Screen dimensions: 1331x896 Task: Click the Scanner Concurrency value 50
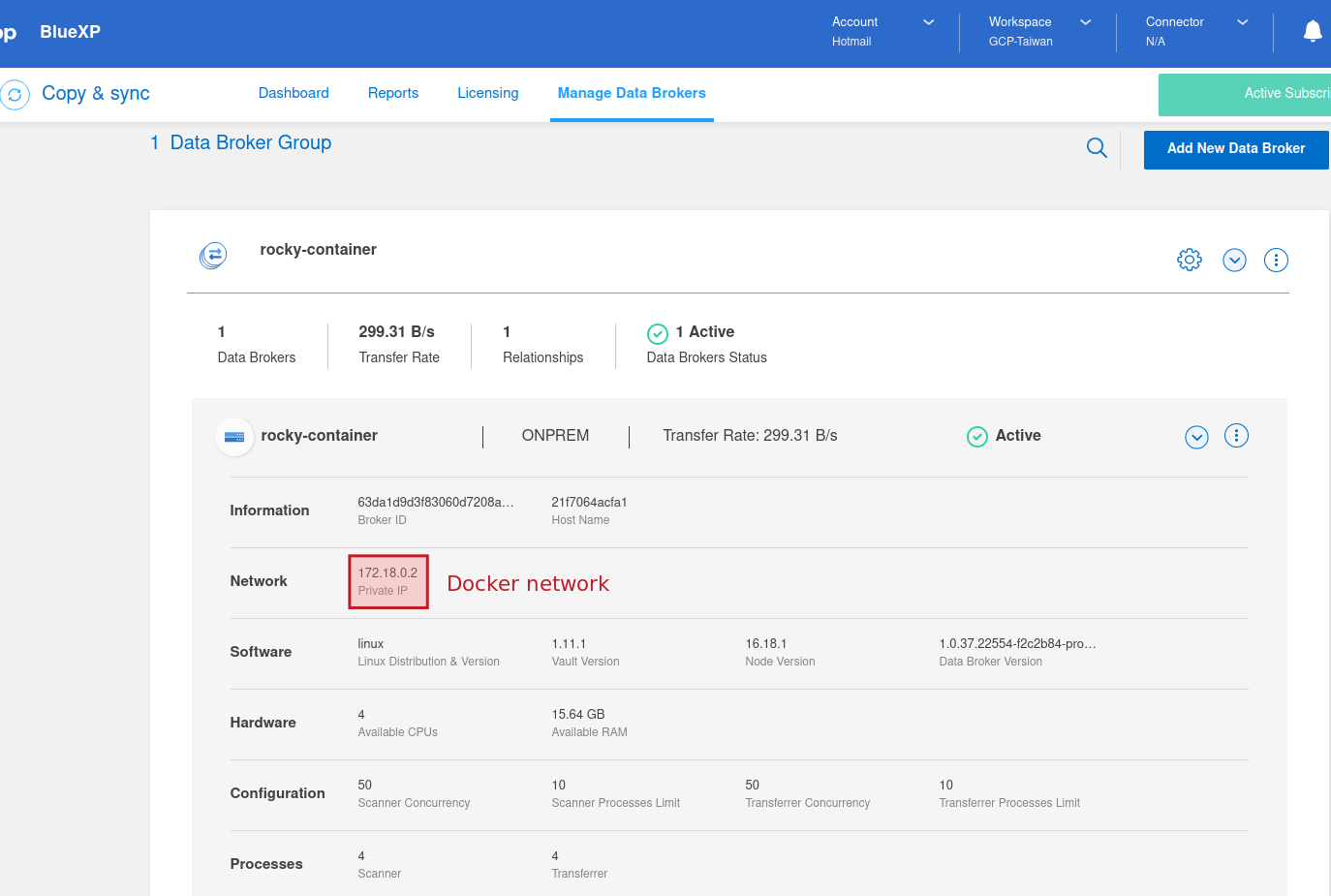coord(365,785)
